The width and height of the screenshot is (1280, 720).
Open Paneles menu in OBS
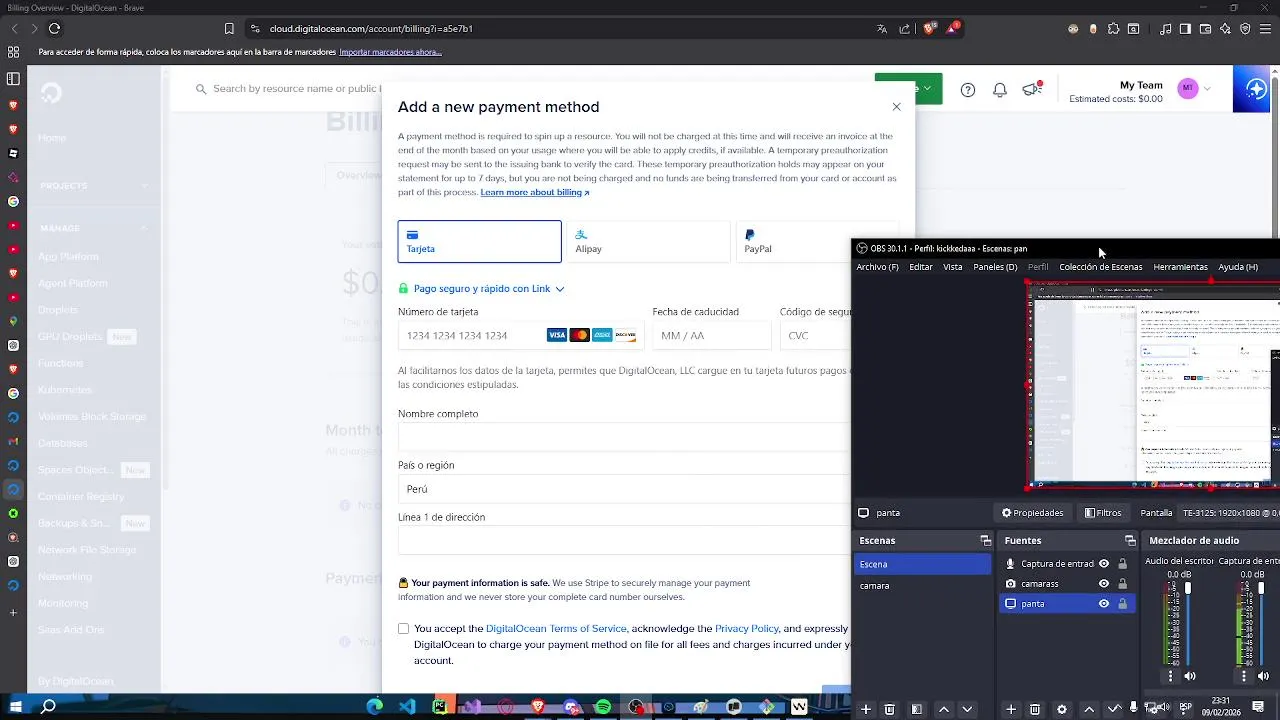(995, 267)
